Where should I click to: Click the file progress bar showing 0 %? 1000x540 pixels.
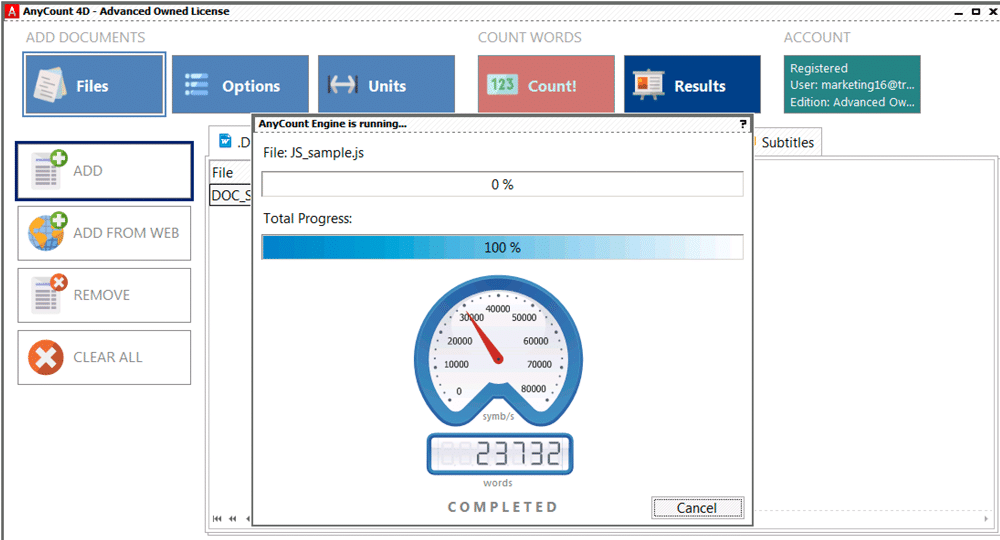click(503, 184)
